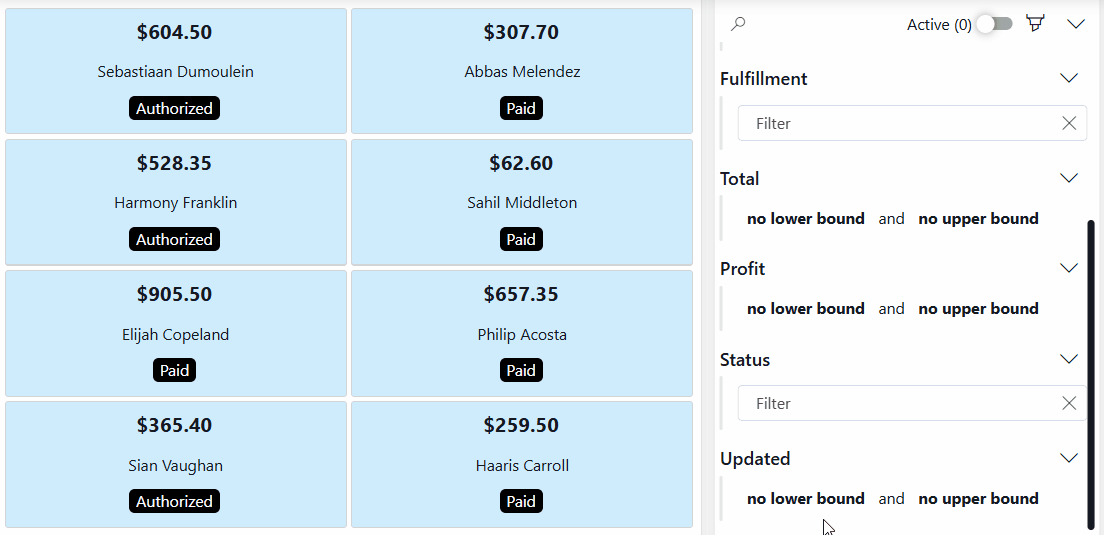
Task: Collapse the Updated filter section
Action: coord(1069,458)
